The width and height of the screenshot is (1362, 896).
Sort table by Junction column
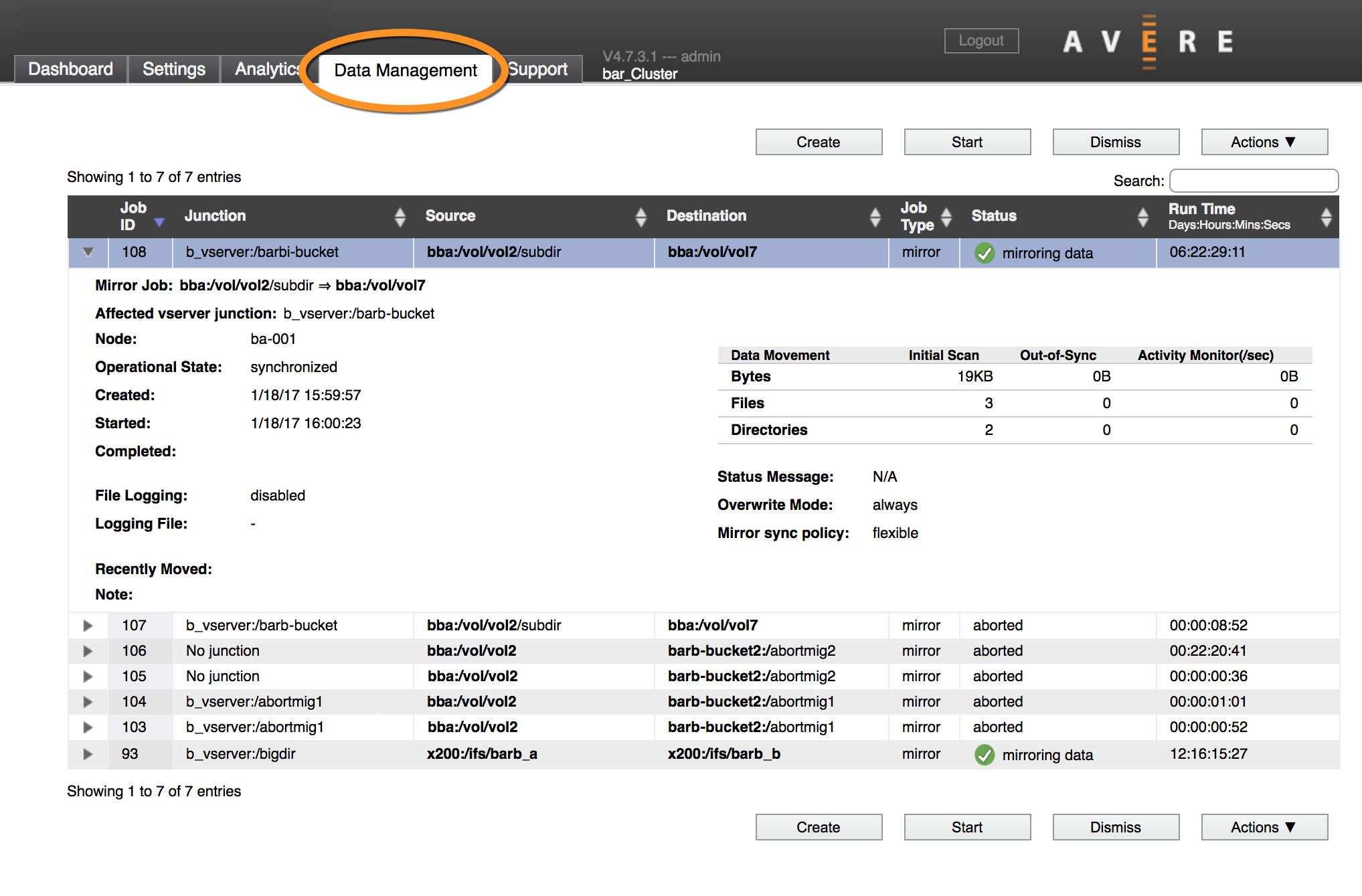click(400, 217)
